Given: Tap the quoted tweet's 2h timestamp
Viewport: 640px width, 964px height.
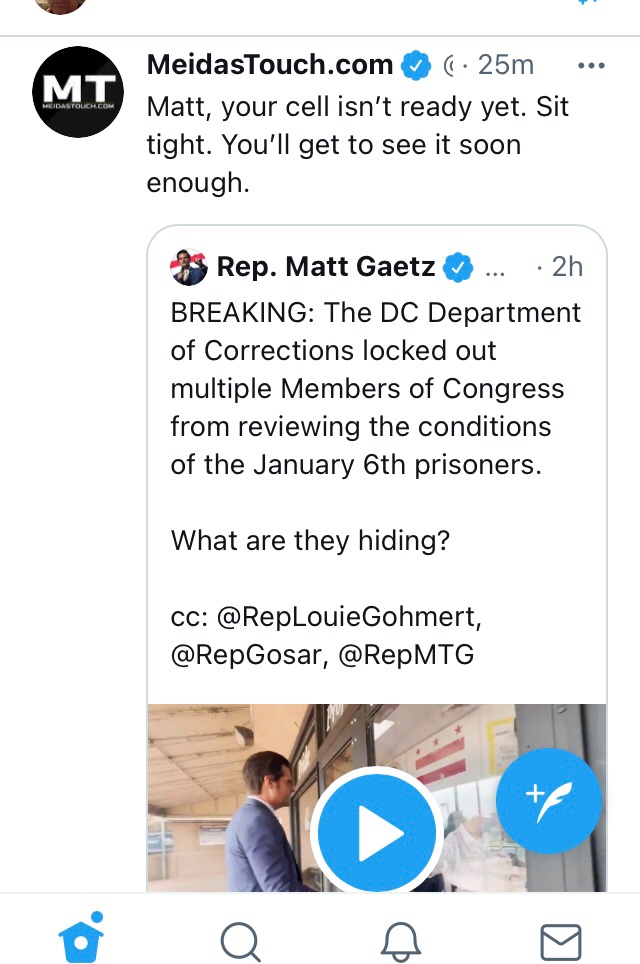Looking at the screenshot, I should [566, 267].
